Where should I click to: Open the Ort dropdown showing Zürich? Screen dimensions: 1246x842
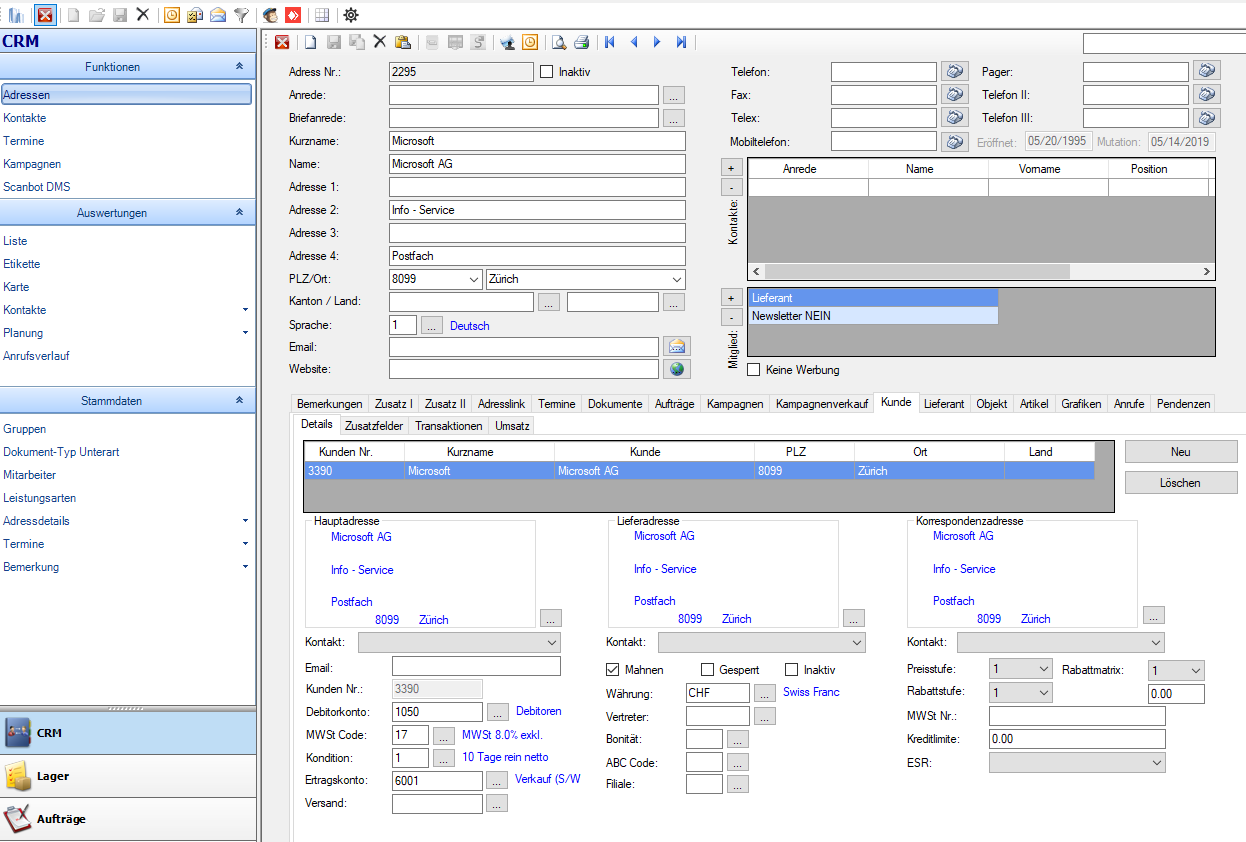point(677,280)
